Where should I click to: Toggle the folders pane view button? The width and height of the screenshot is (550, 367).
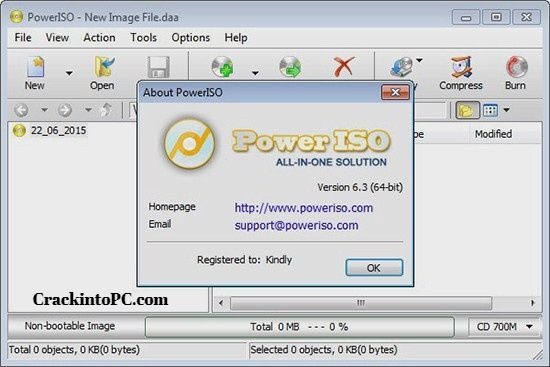pyautogui.click(x=467, y=110)
